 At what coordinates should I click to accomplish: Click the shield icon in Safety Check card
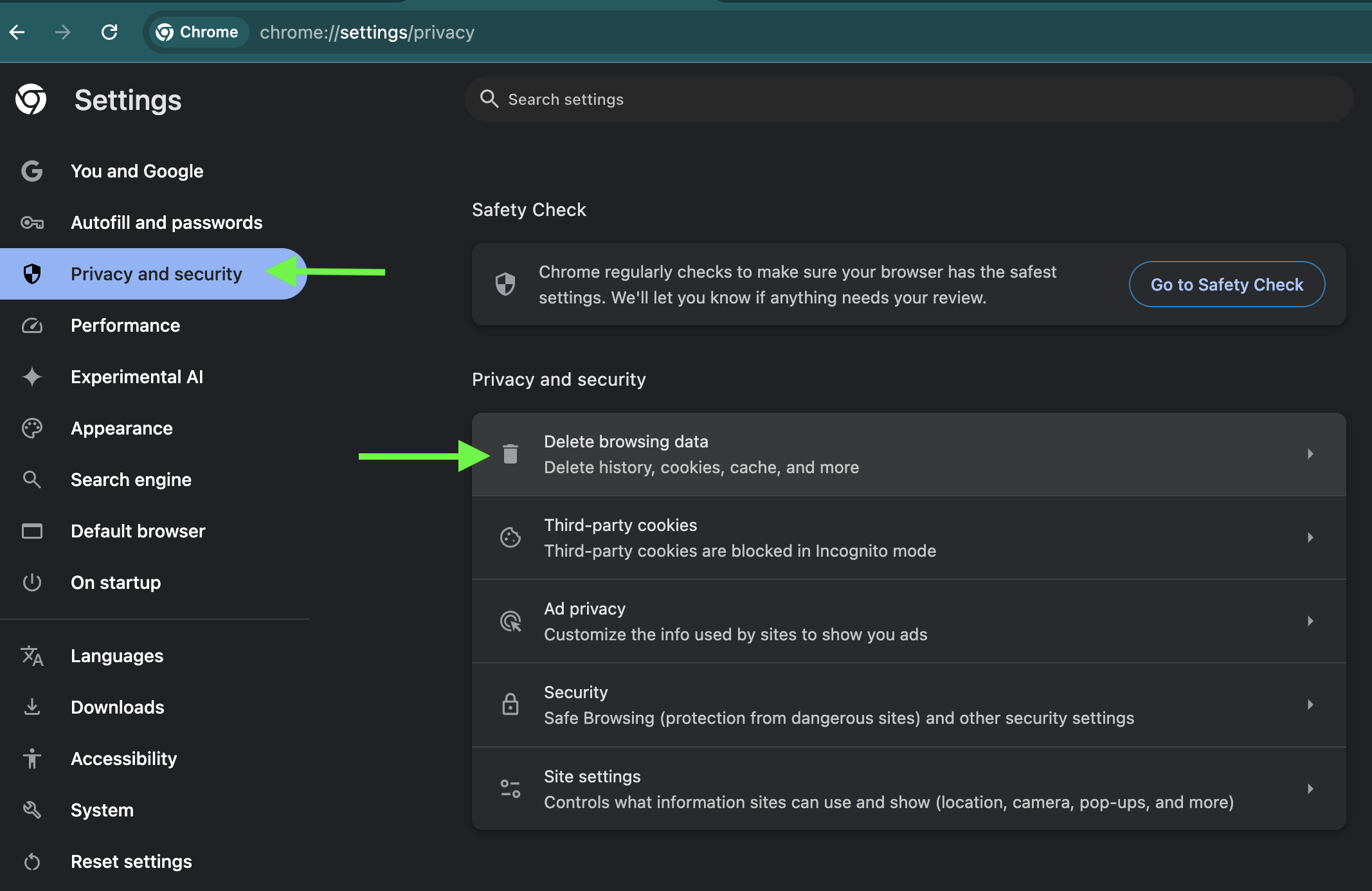(x=505, y=283)
